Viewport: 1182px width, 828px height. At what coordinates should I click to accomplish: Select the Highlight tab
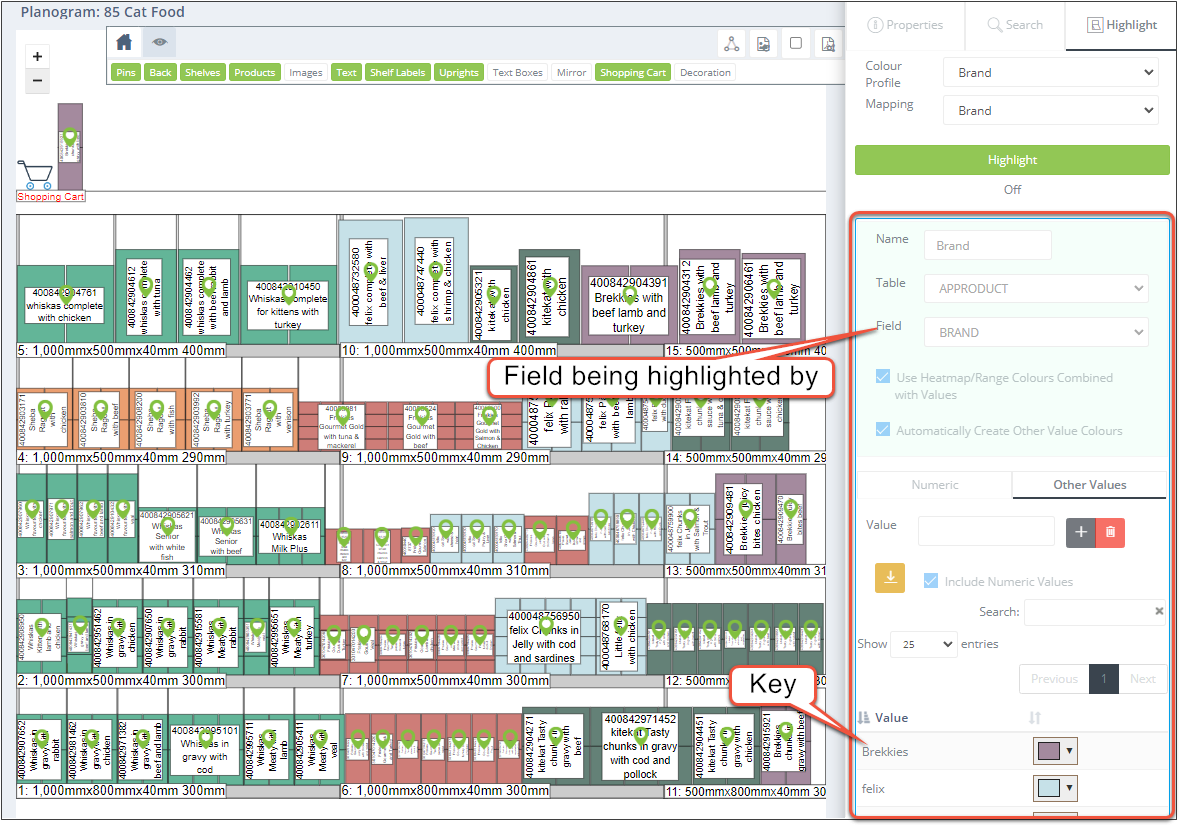1122,25
